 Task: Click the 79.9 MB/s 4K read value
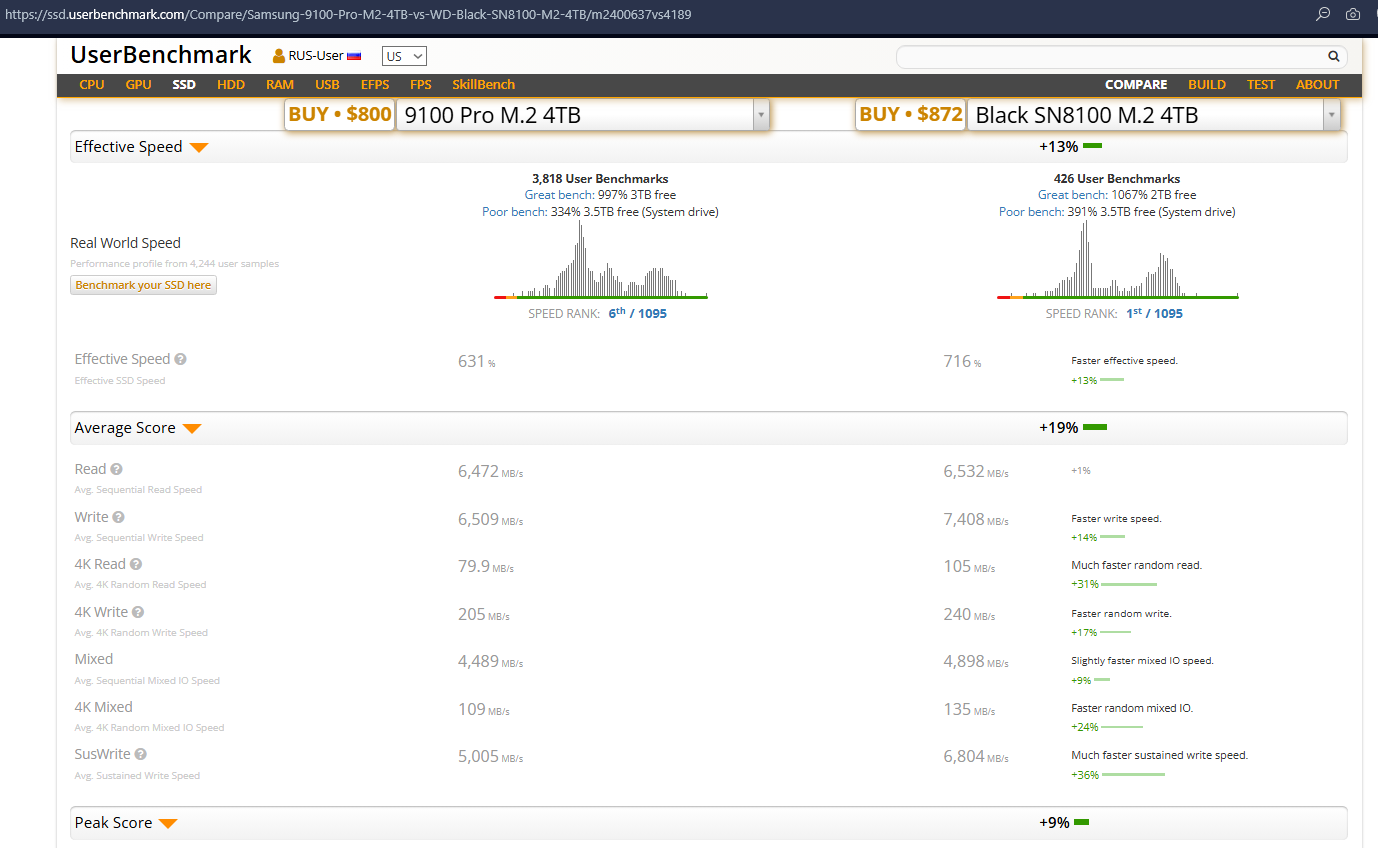(x=486, y=566)
